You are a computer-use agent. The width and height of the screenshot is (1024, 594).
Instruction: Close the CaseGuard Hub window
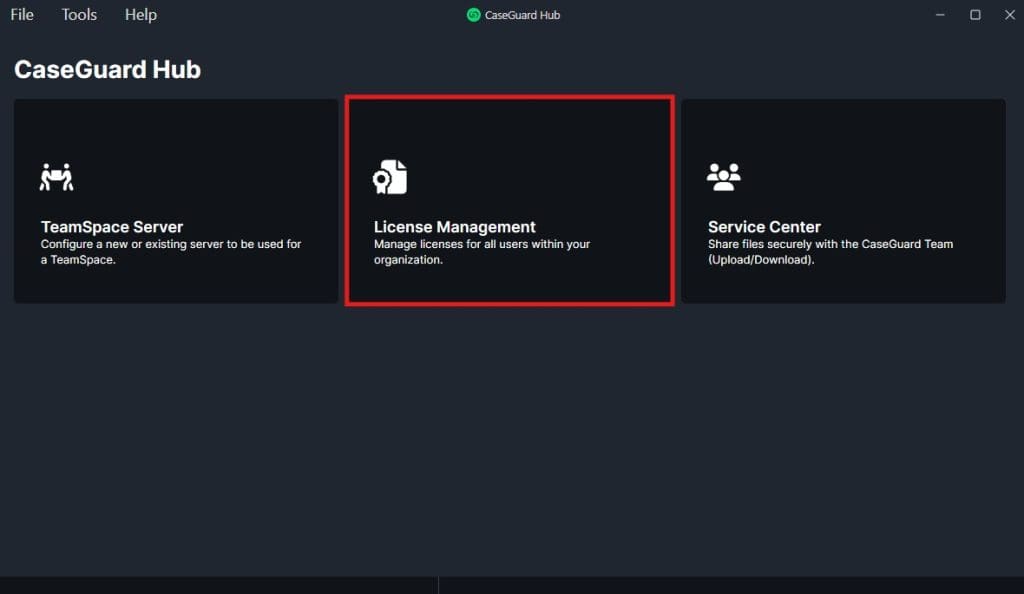(1008, 15)
